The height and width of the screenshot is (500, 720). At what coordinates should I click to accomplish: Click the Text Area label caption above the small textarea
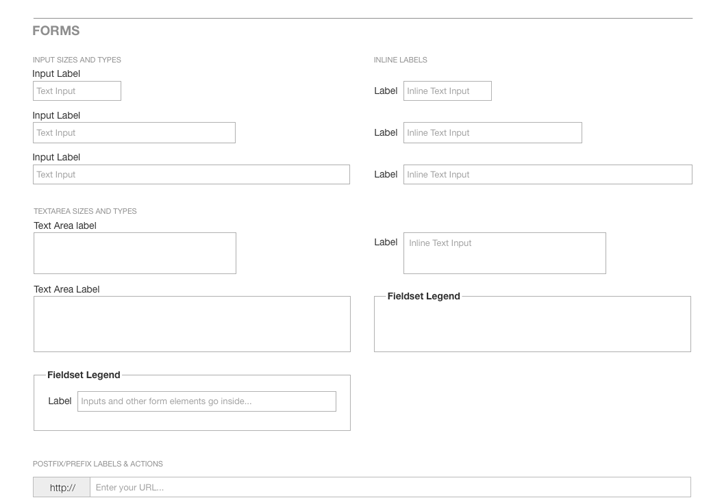(65, 225)
